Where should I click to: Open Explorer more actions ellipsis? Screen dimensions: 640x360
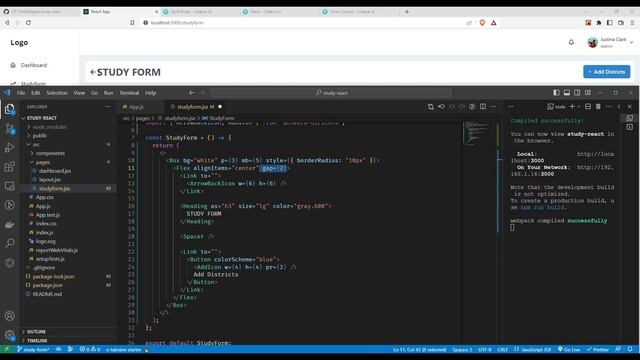tap(107, 107)
